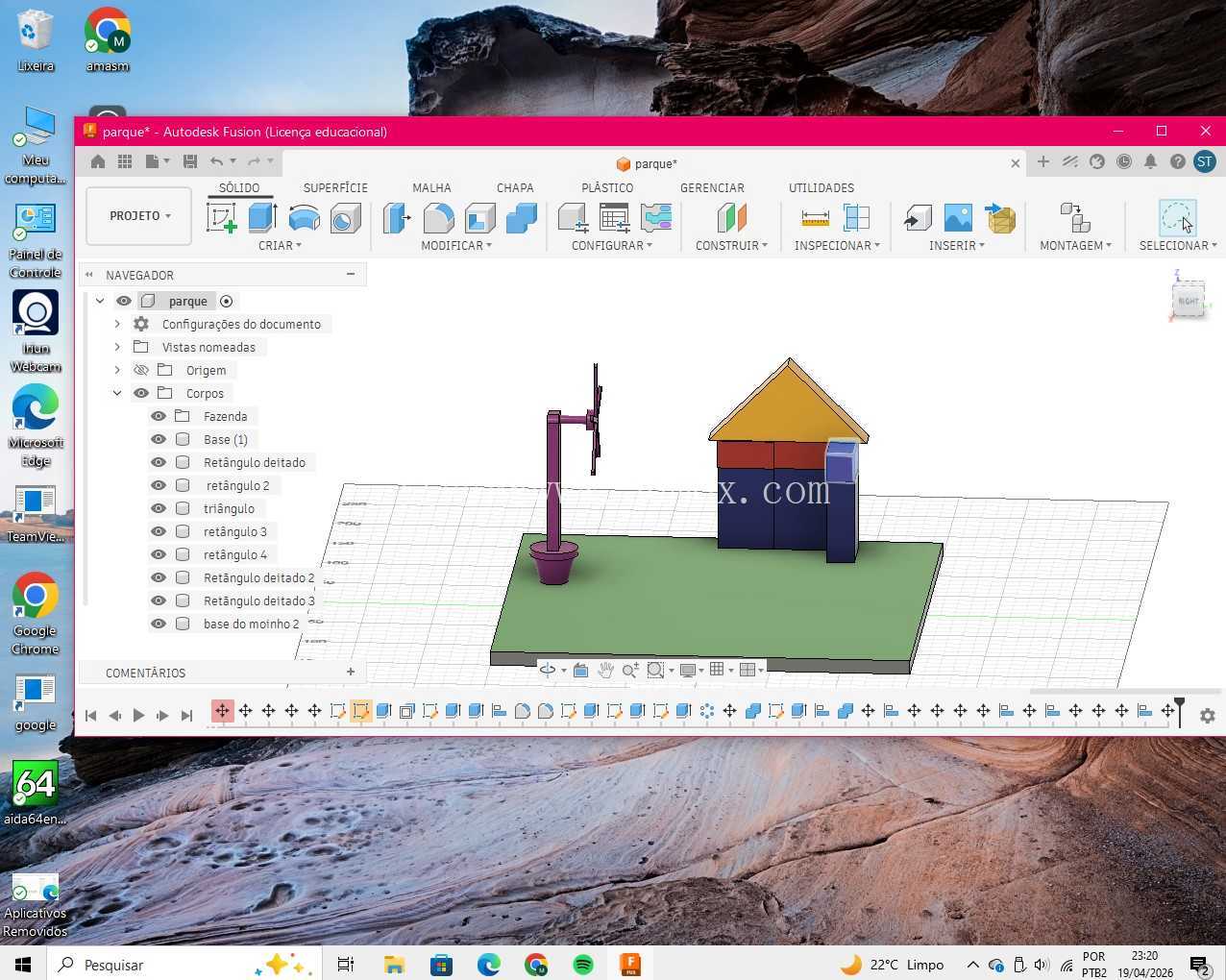Select the Fillet tool
1226x980 pixels.
(439, 218)
